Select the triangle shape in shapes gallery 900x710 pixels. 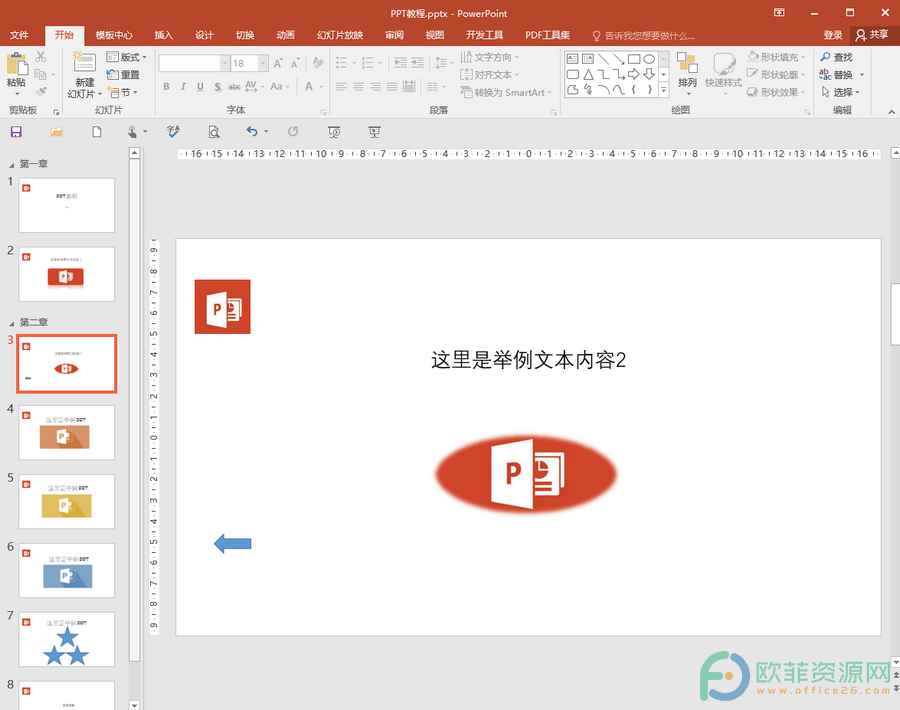[x=588, y=75]
